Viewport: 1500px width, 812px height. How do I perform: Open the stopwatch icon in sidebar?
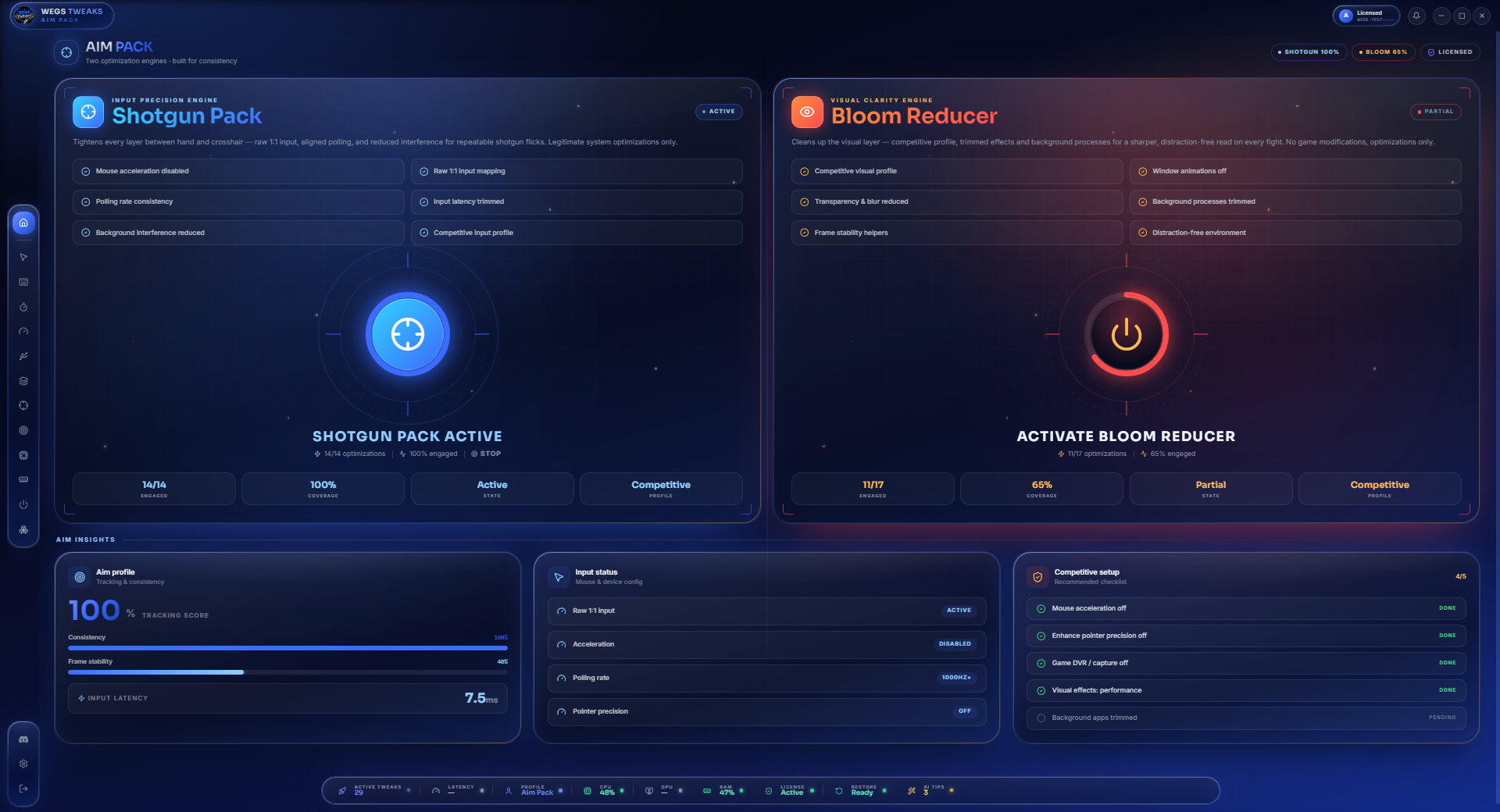click(23, 307)
